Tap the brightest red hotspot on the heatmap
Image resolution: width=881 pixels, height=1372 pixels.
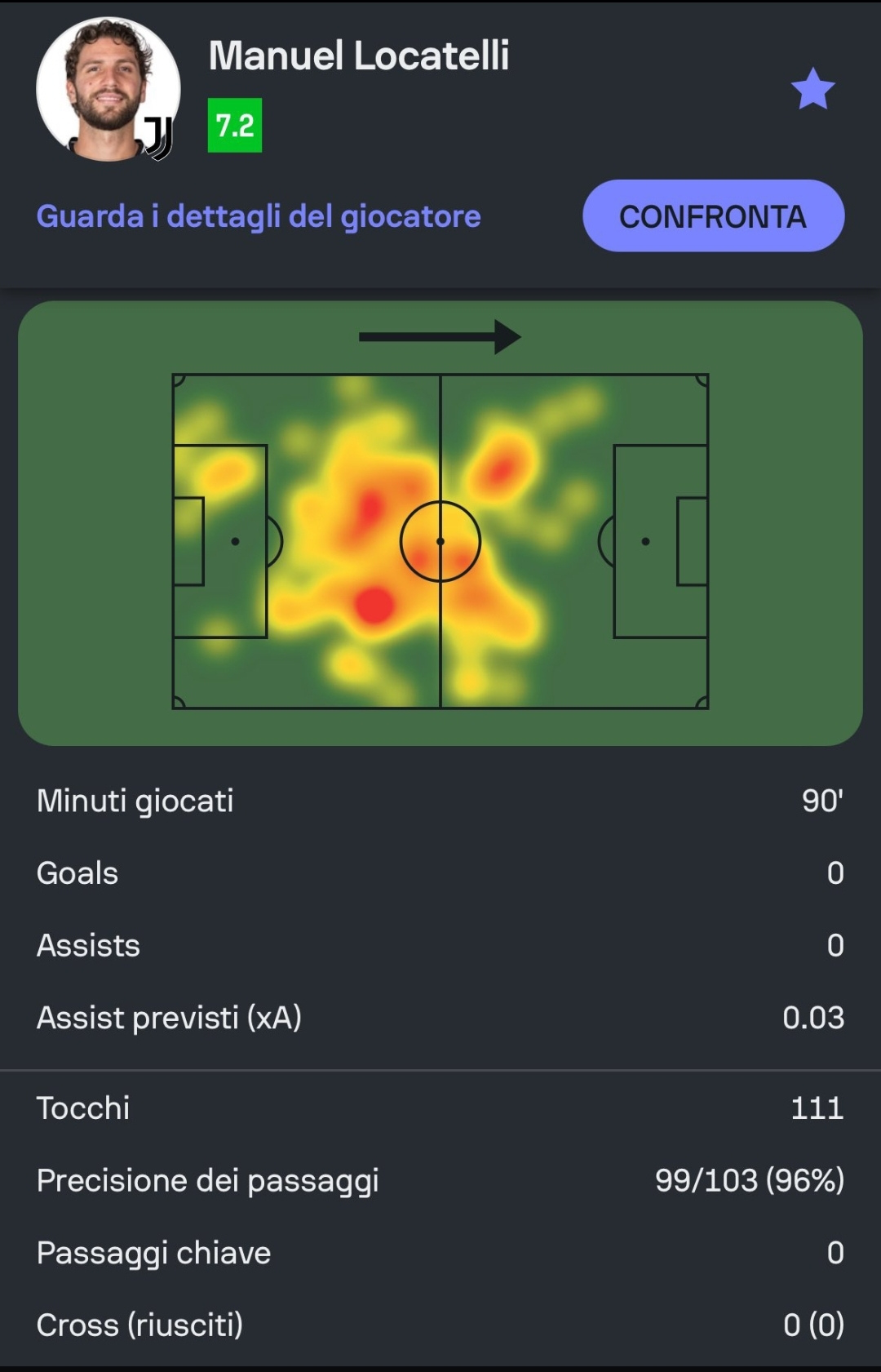point(374,605)
